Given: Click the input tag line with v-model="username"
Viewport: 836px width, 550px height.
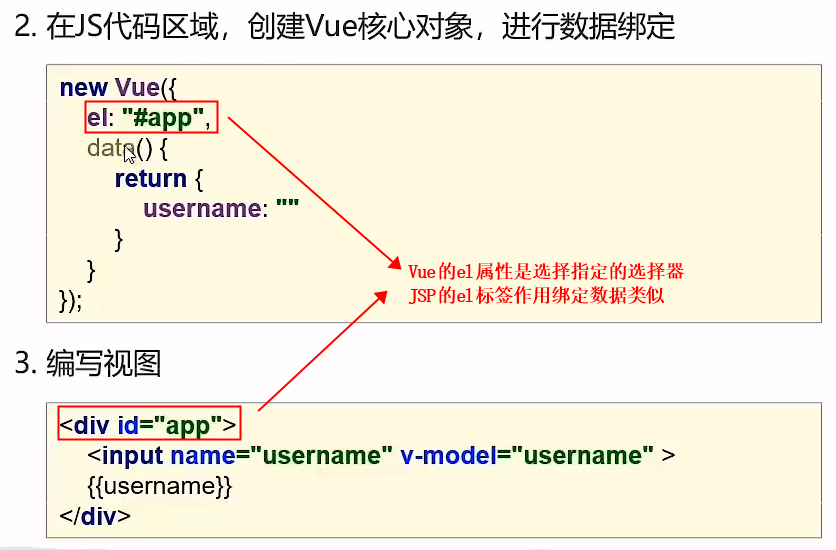Looking at the screenshot, I should click(381, 455).
